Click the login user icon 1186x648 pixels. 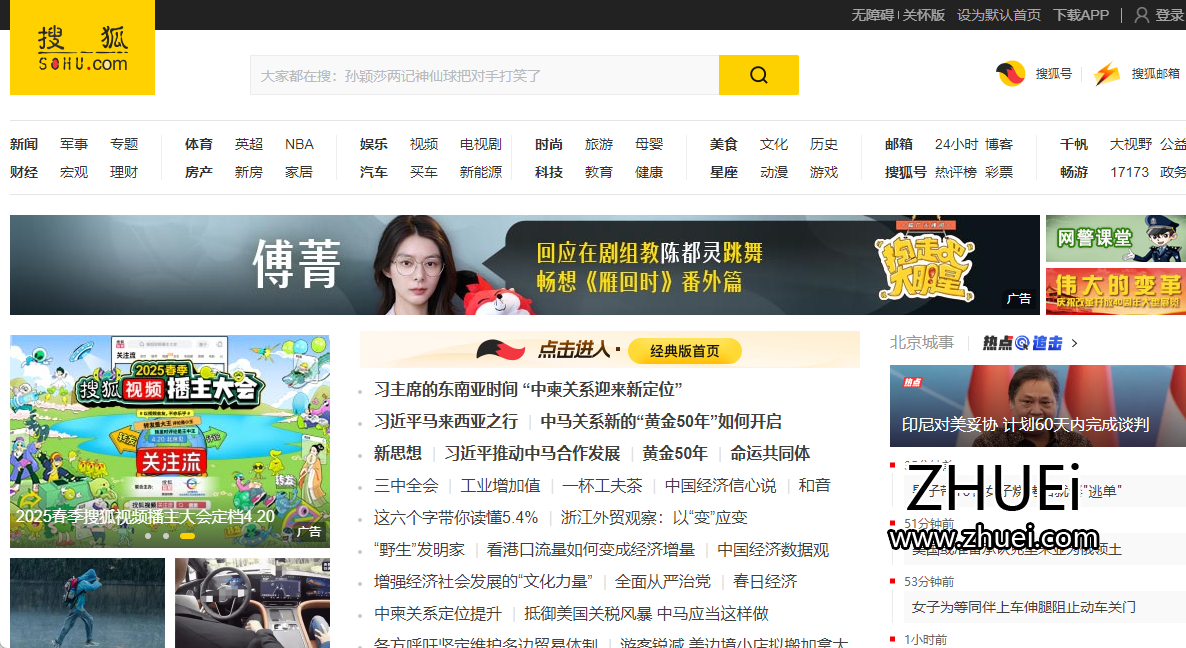(1141, 15)
